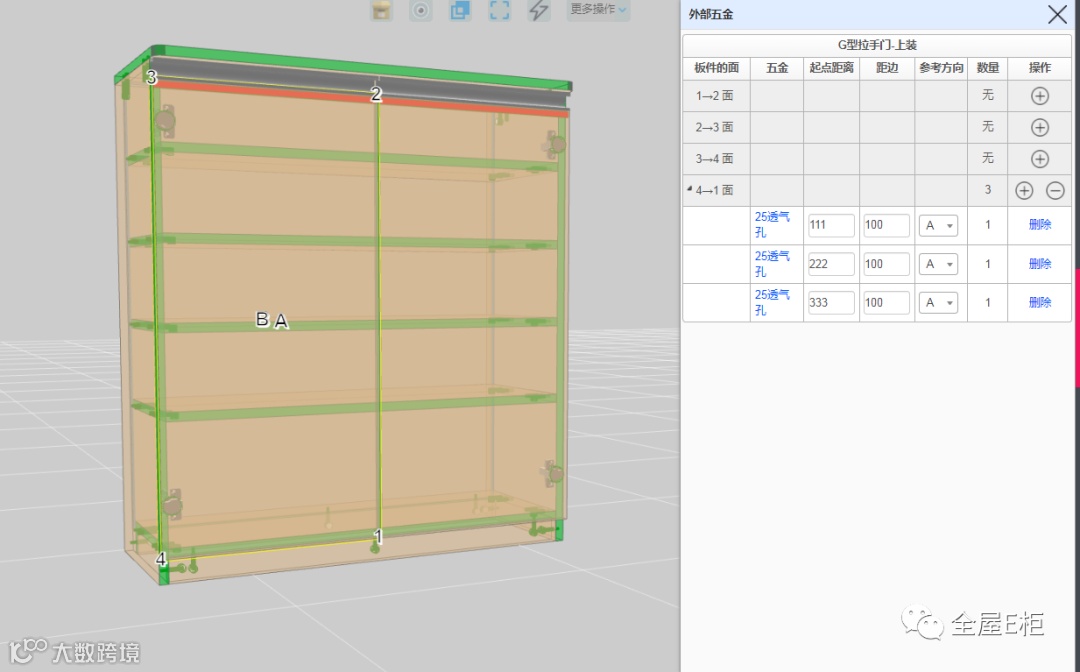Screen dimensions: 1080x672
Task: Click the 操作 column header
Action: (x=1040, y=67)
